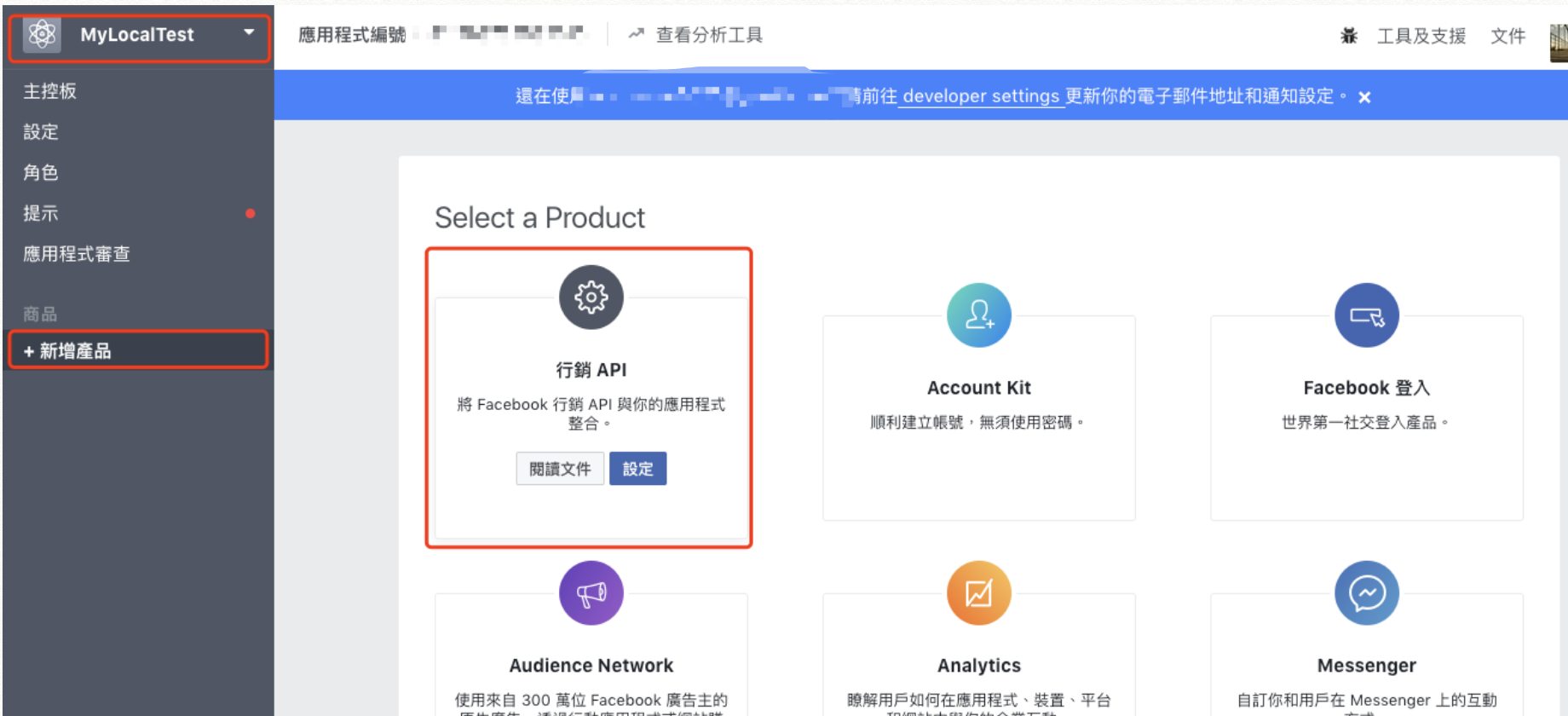Click Account Kit description 順利建立帳號
1568x716 pixels.
pyautogui.click(x=978, y=423)
